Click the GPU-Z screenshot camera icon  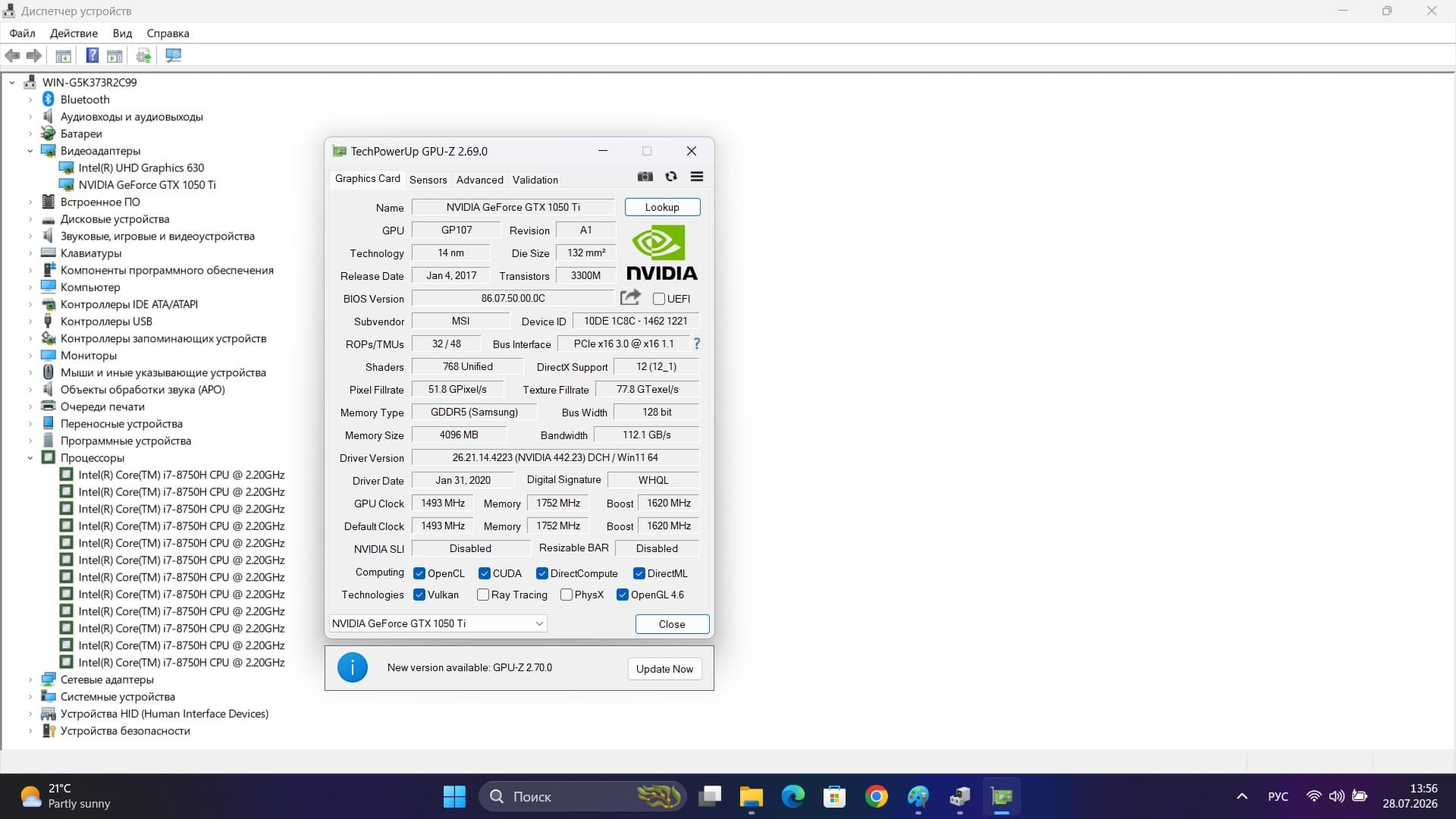645,177
